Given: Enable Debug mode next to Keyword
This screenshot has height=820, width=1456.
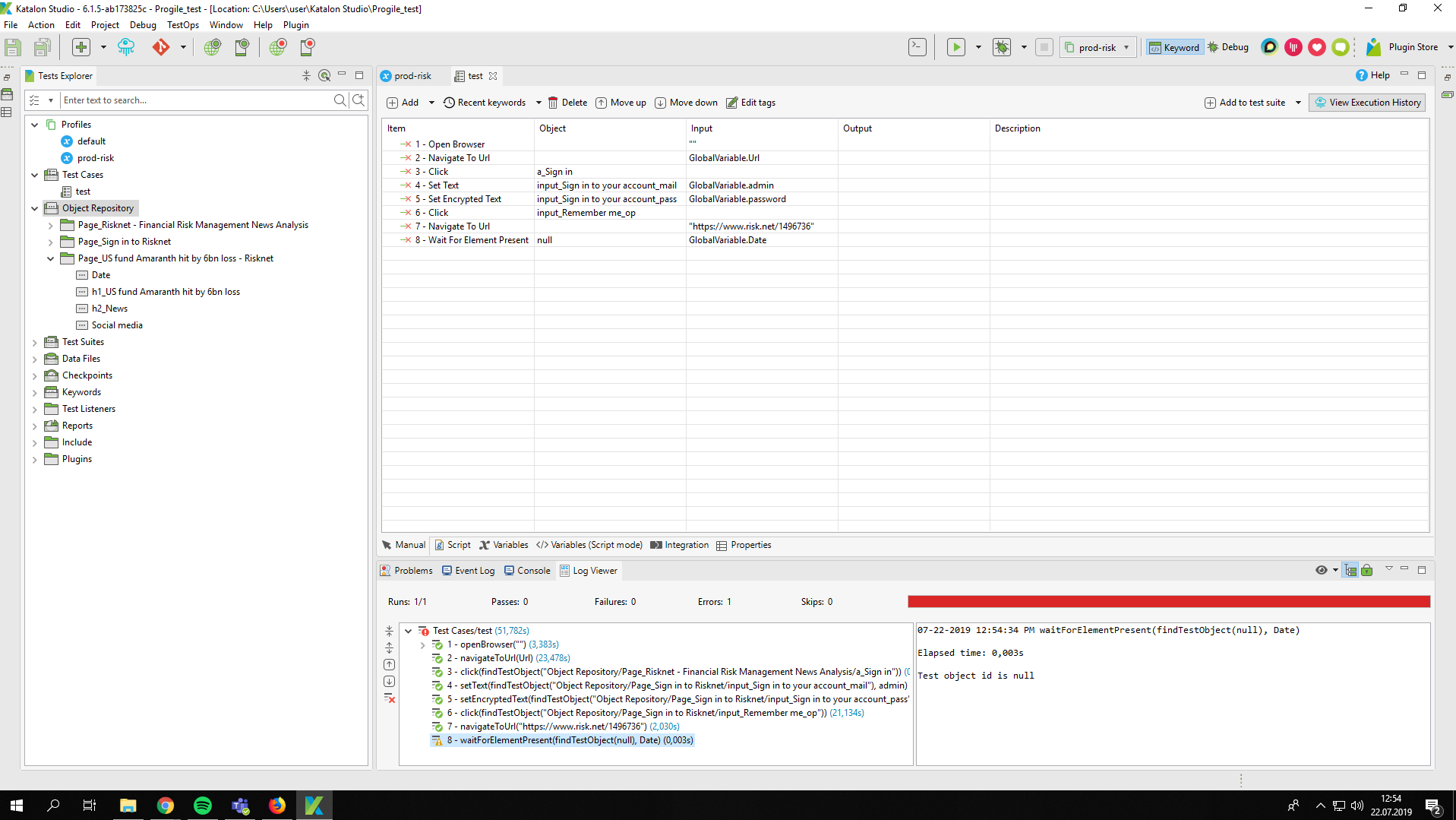Looking at the screenshot, I should point(1227,46).
